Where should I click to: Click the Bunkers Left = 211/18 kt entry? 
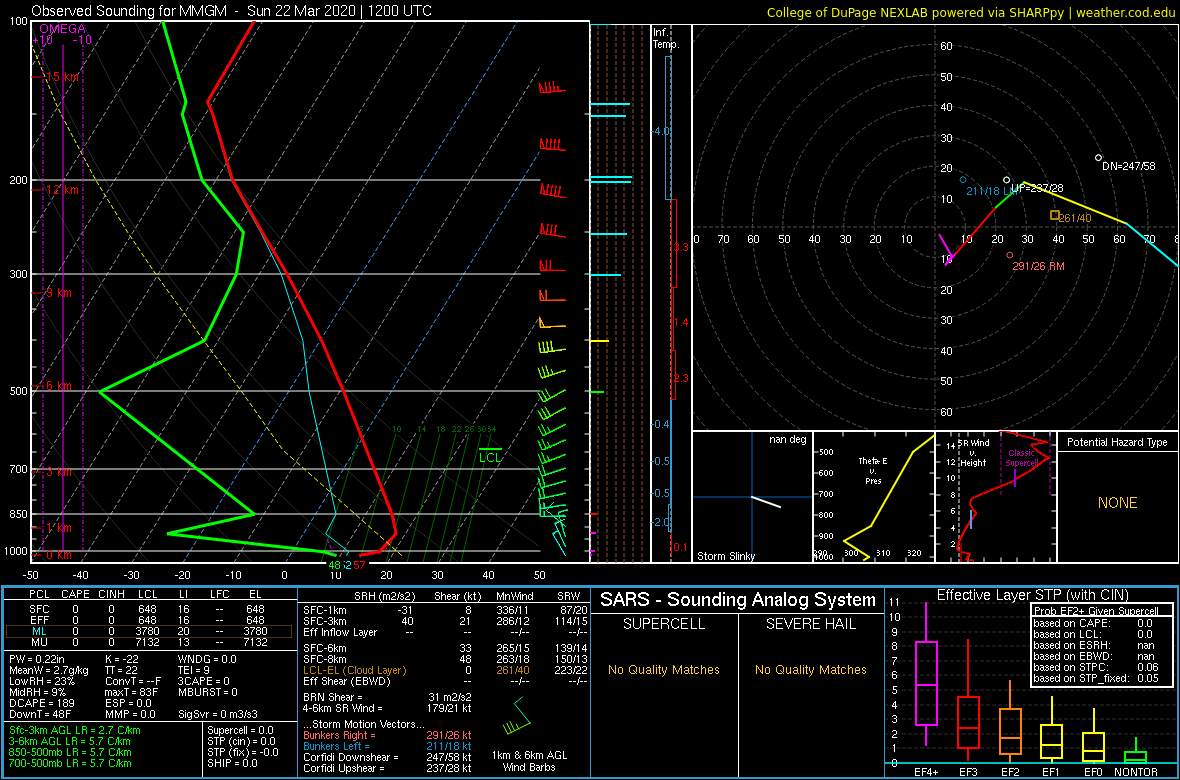click(387, 746)
